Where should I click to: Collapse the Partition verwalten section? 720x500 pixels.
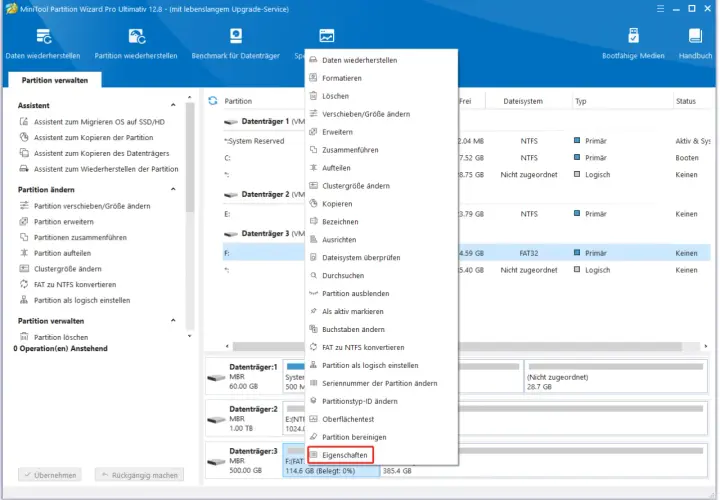tap(173, 320)
